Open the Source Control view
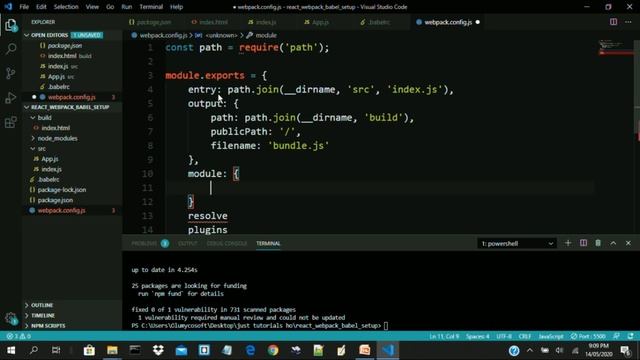The height and width of the screenshot is (360, 640). pyautogui.click(x=11, y=73)
